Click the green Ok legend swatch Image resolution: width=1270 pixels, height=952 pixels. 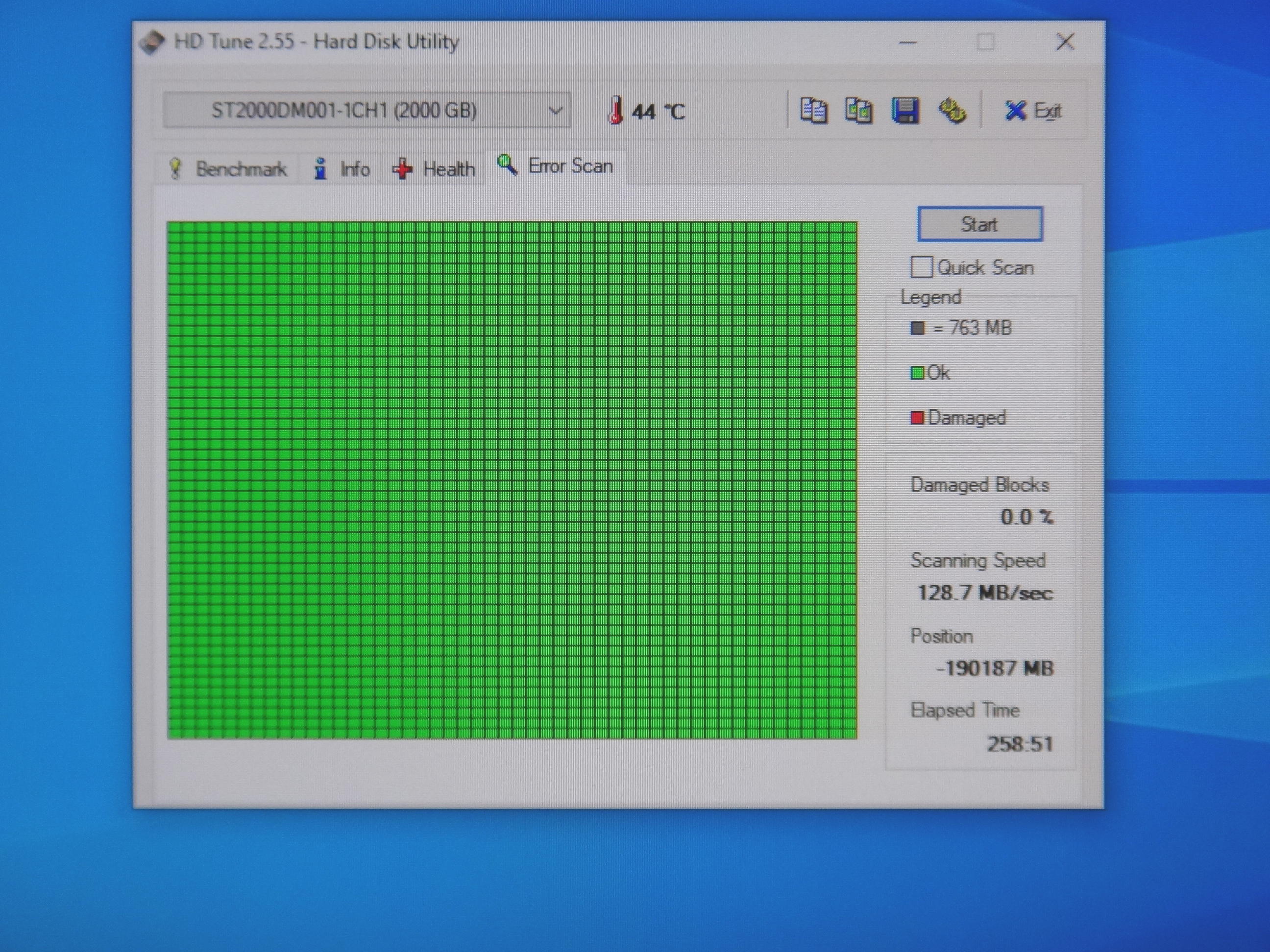pos(917,373)
